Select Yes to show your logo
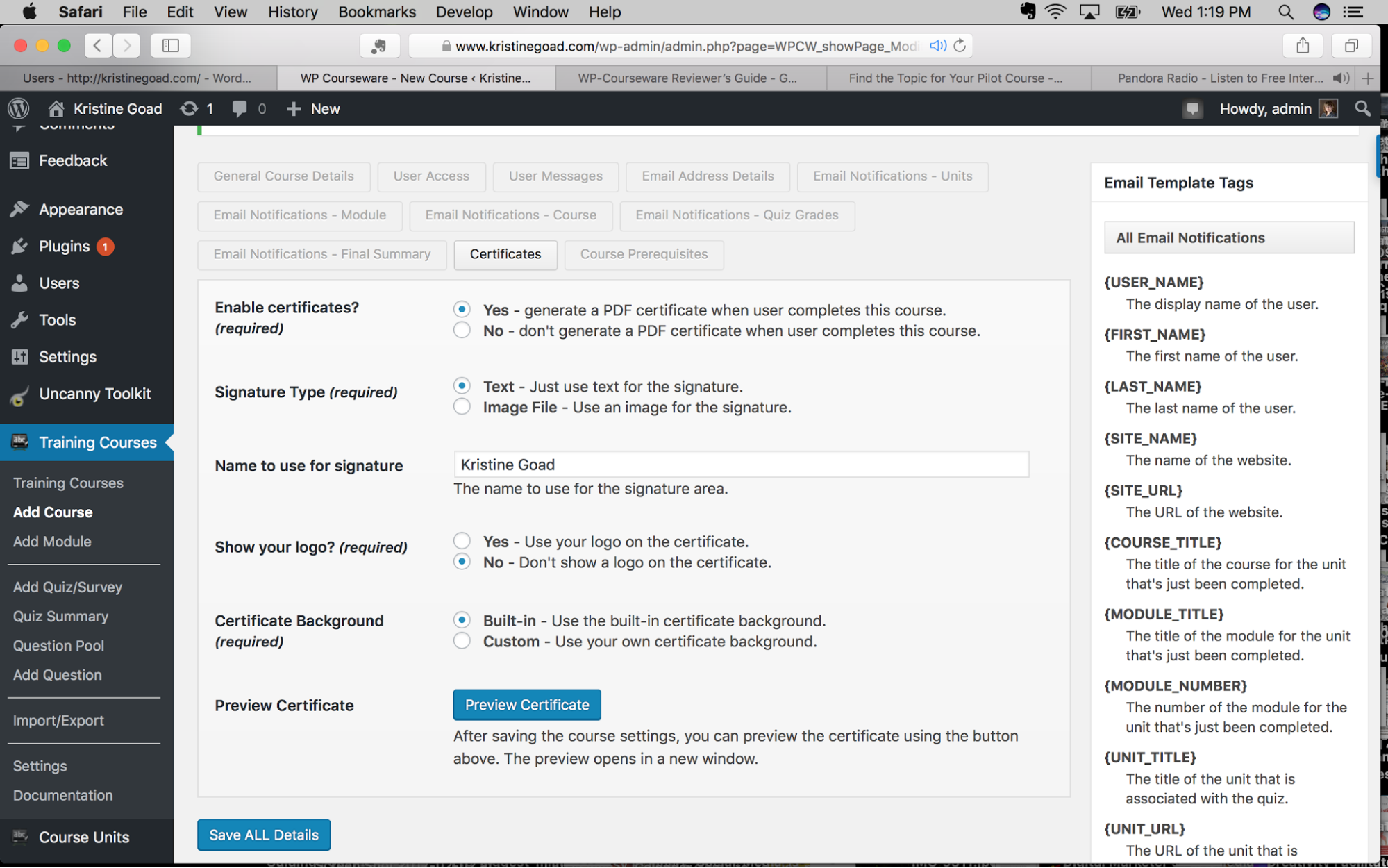This screenshot has width=1388, height=868. pyautogui.click(x=461, y=541)
